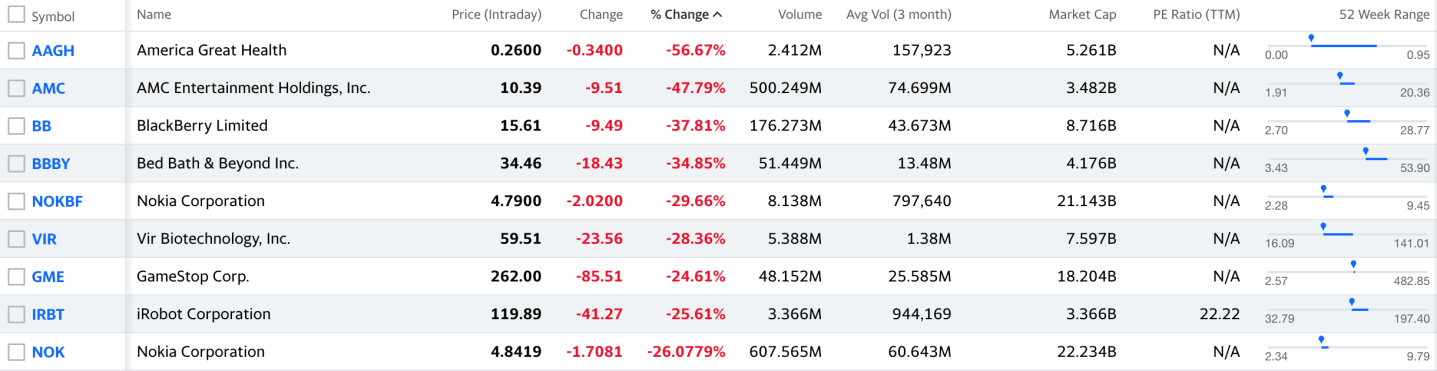
Task: Open the VIR ticker link
Action: pyautogui.click(x=44, y=239)
